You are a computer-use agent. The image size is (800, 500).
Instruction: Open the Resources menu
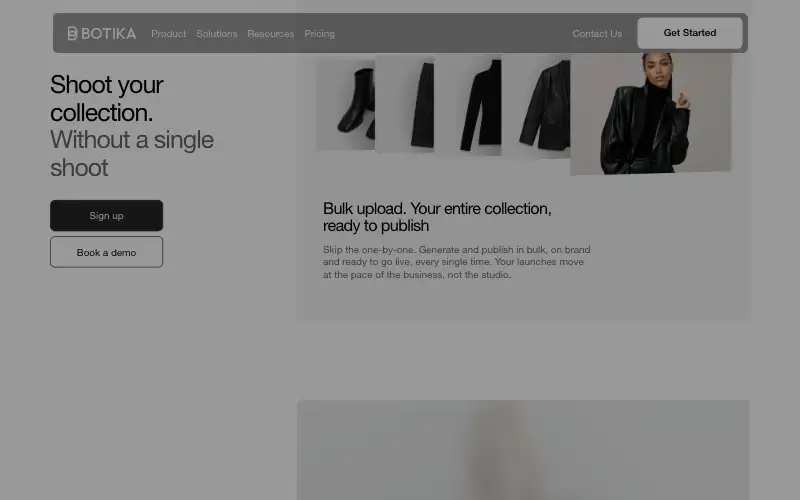tap(270, 34)
